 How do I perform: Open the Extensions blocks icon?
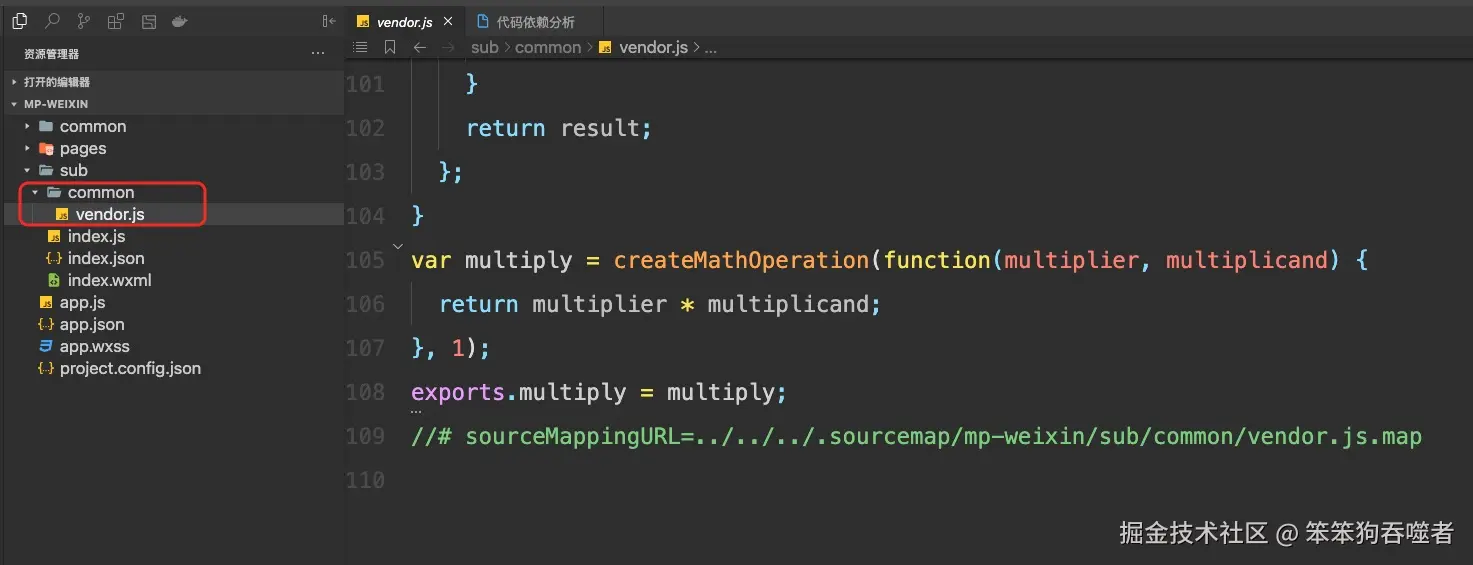[116, 21]
